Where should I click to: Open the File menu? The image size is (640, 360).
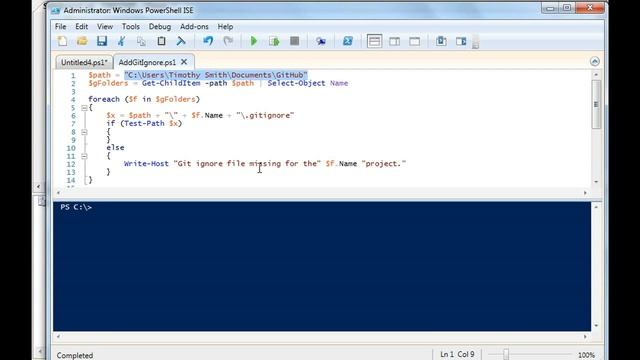click(x=60, y=27)
